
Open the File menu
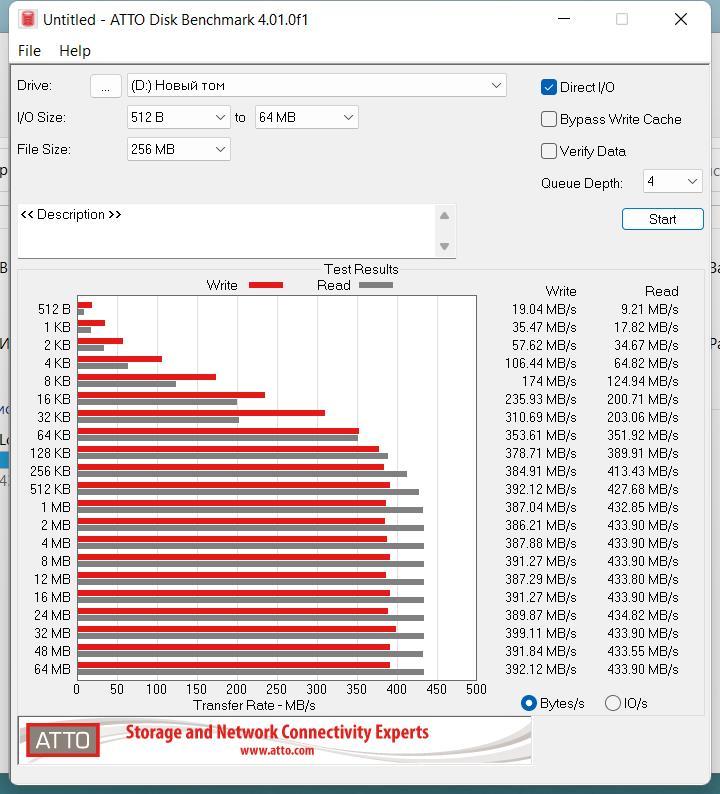[29, 51]
